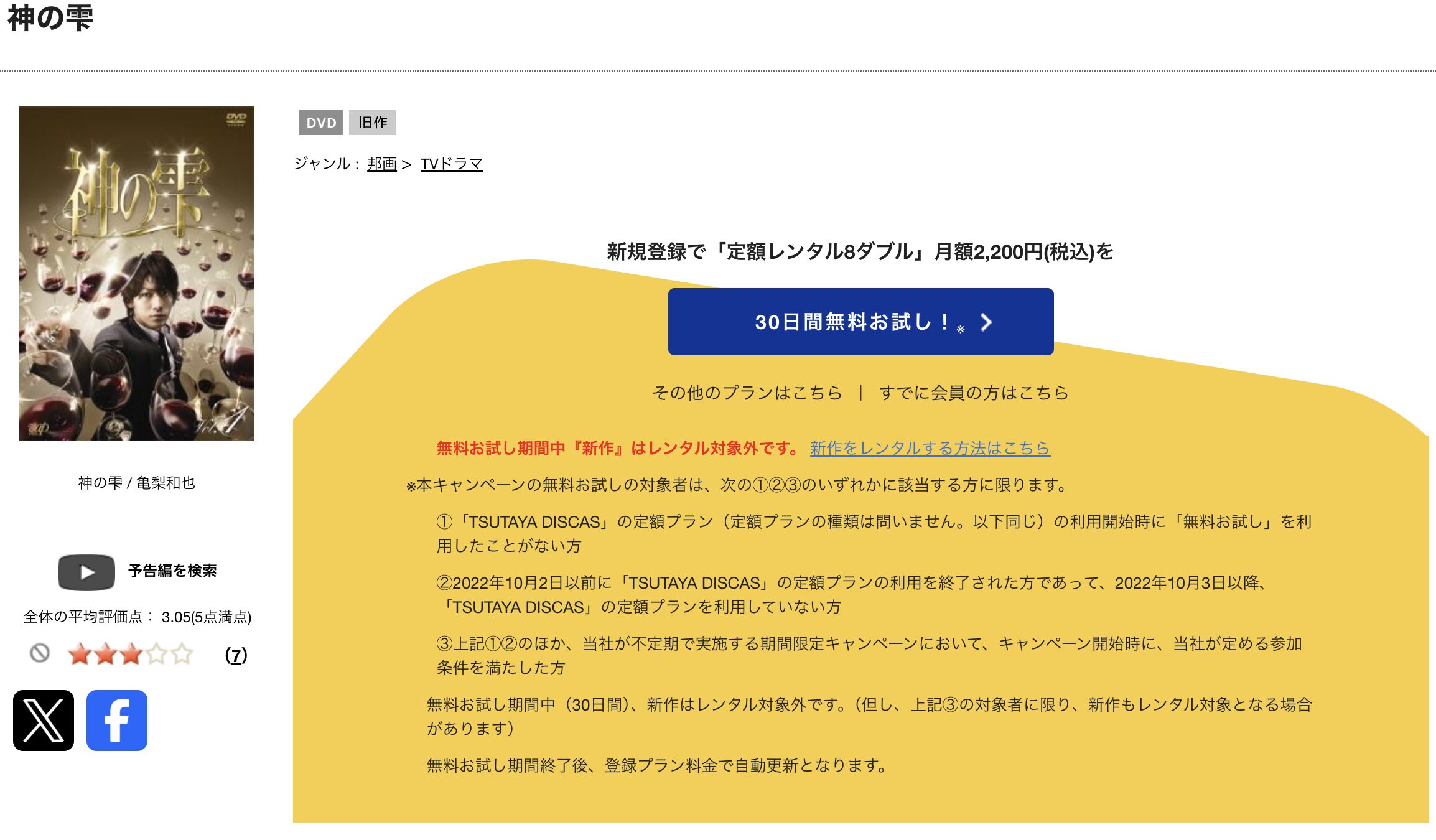Click the 神の雫 DVD cover thumbnail
The width and height of the screenshot is (1436, 840).
click(137, 274)
